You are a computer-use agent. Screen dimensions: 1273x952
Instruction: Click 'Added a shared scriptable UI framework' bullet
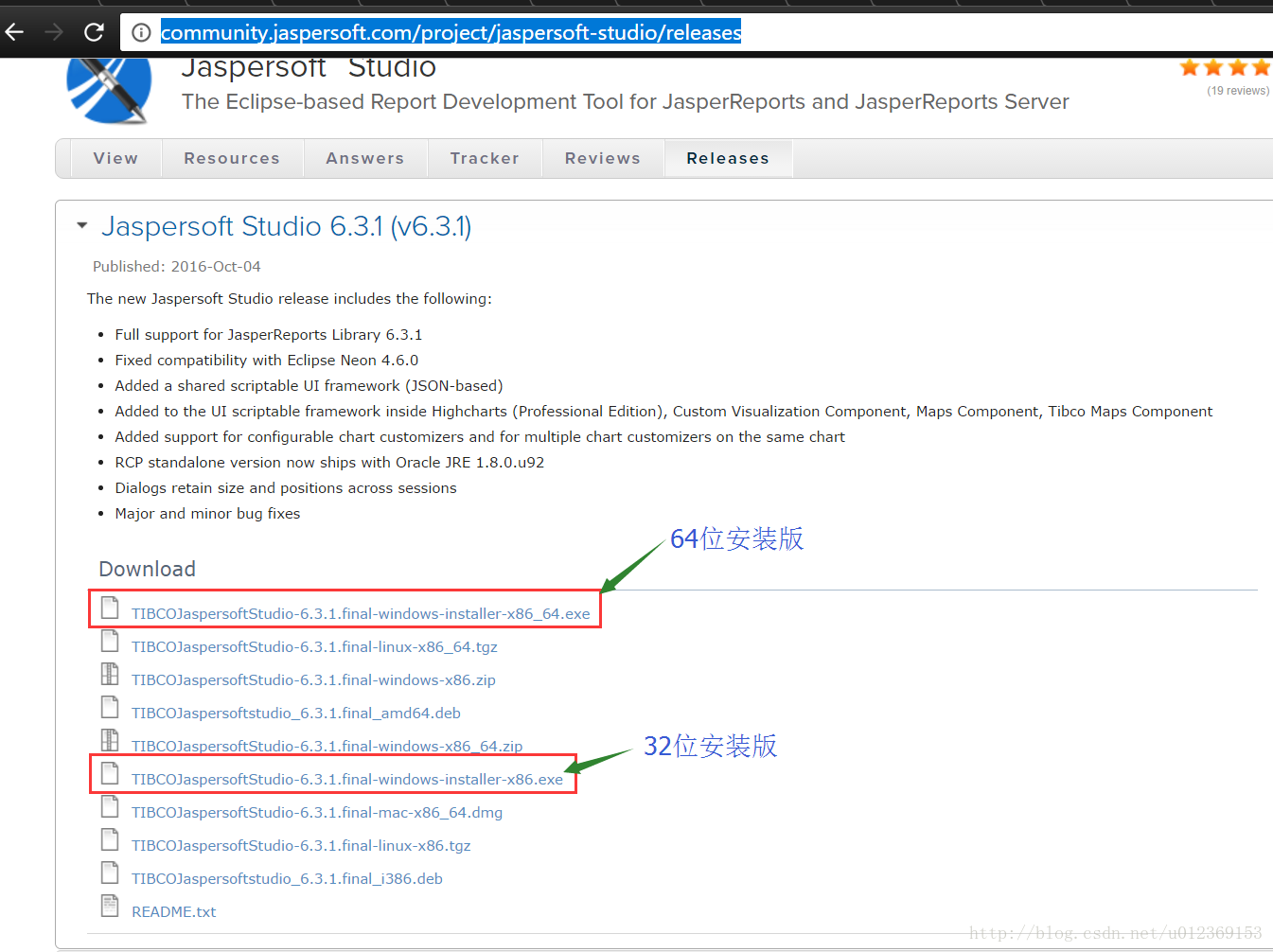[x=309, y=386]
